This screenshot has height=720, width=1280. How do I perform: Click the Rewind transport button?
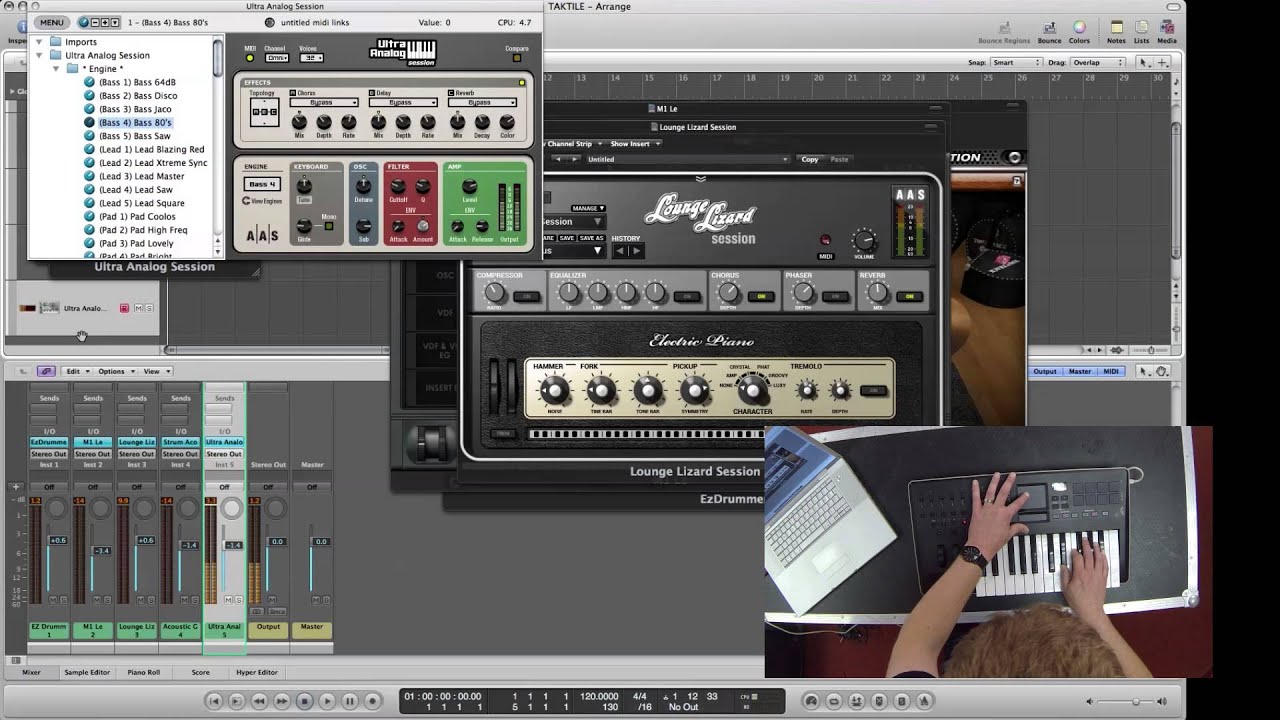click(260, 702)
